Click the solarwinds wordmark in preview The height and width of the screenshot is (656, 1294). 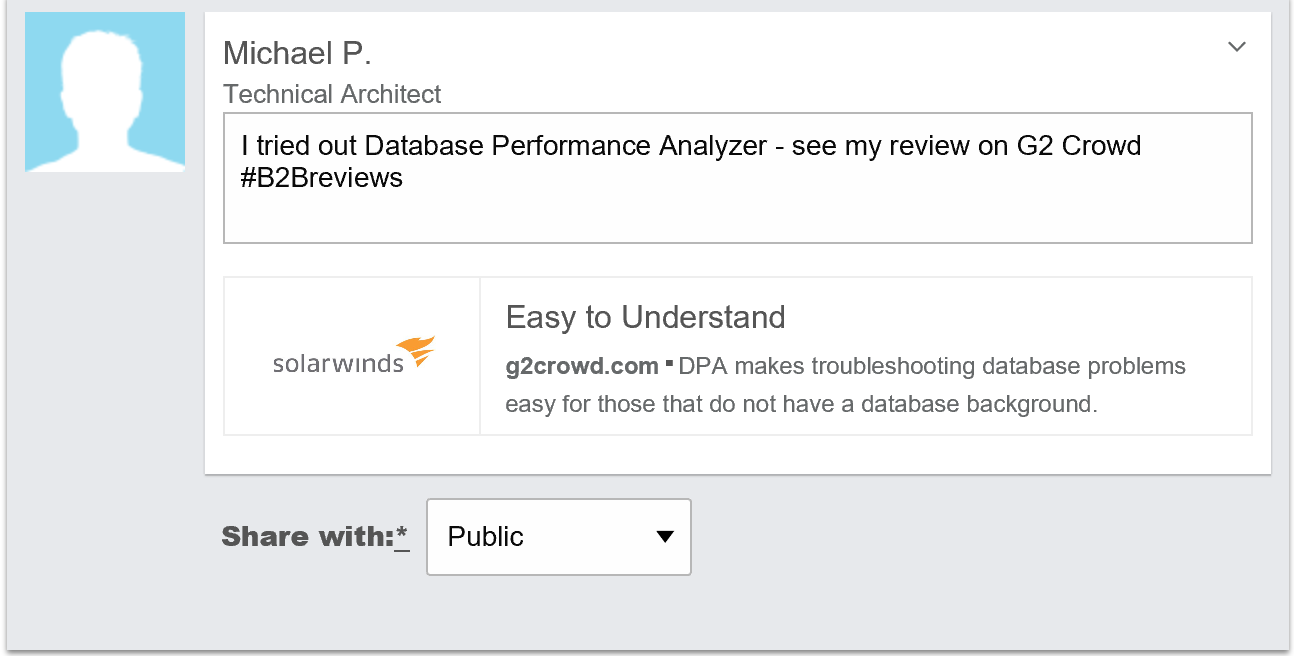pyautogui.click(x=338, y=362)
